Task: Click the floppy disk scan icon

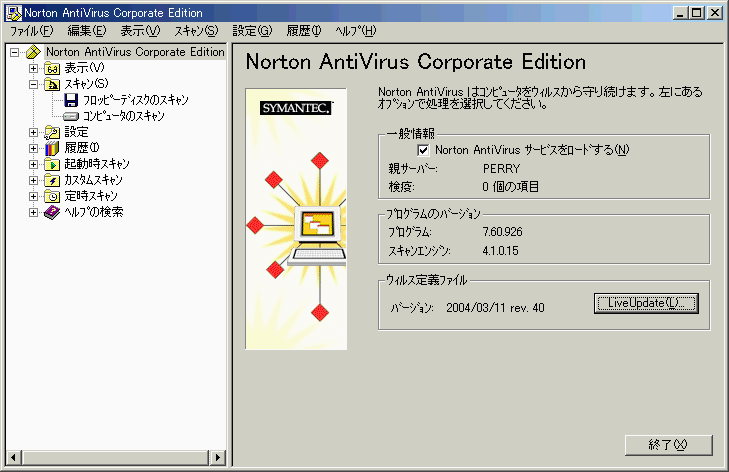Action: [x=71, y=100]
